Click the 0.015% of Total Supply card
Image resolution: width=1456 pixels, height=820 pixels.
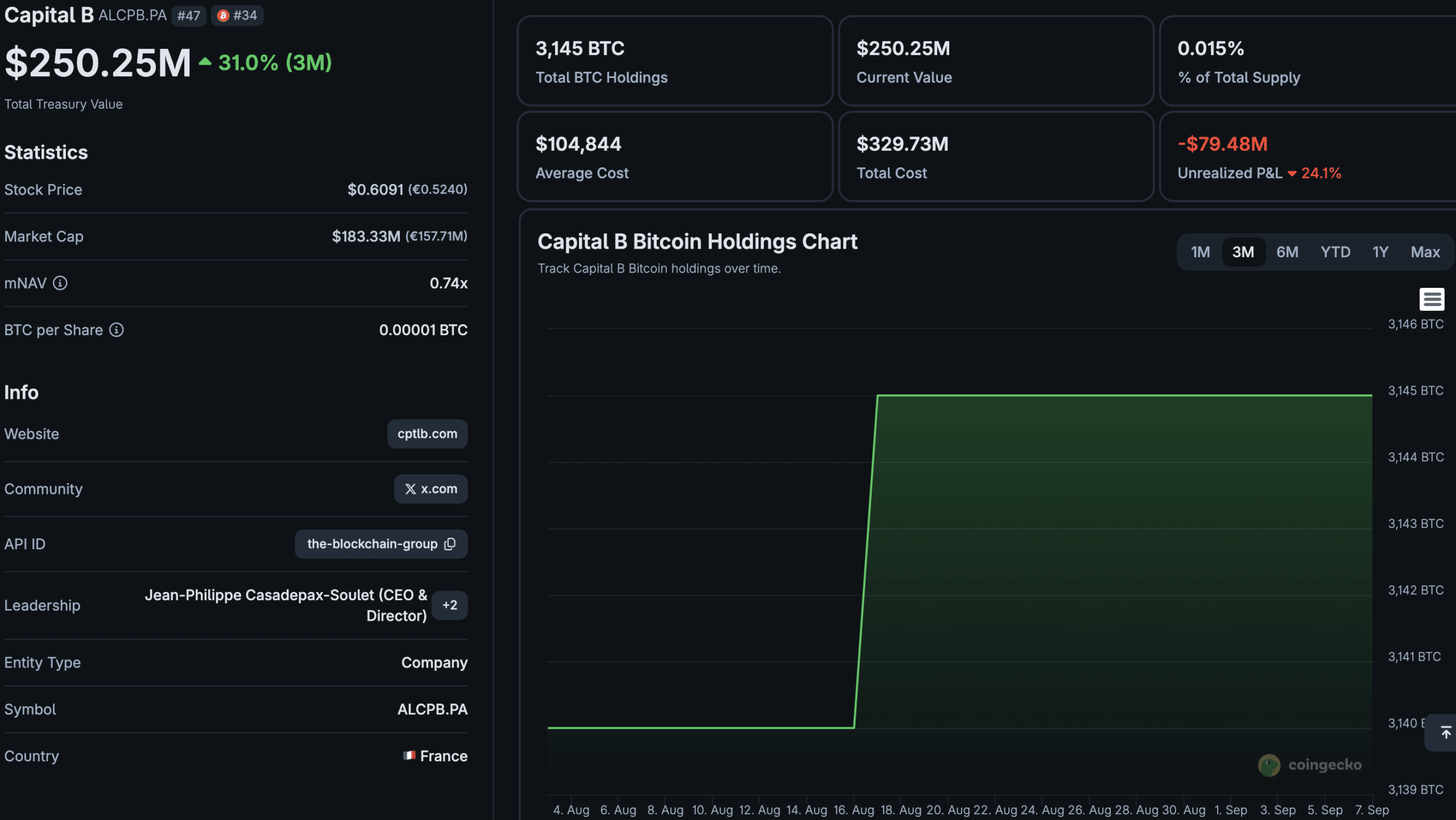(1308, 61)
